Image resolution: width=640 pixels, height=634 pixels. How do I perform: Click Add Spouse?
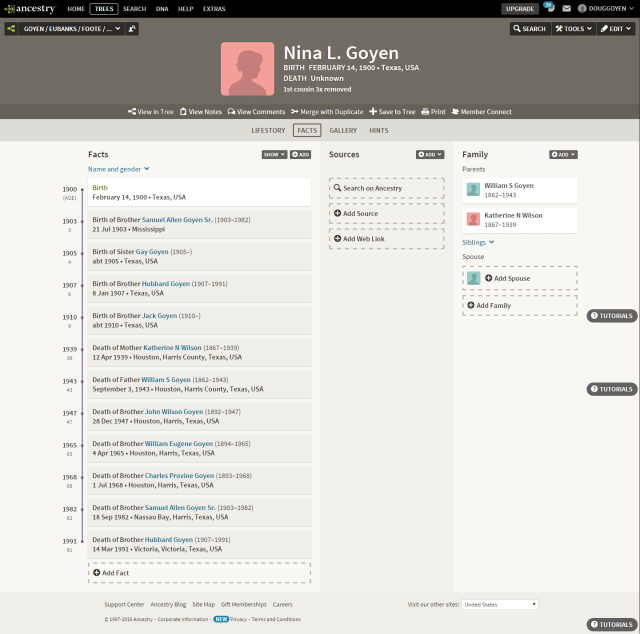[x=520, y=278]
